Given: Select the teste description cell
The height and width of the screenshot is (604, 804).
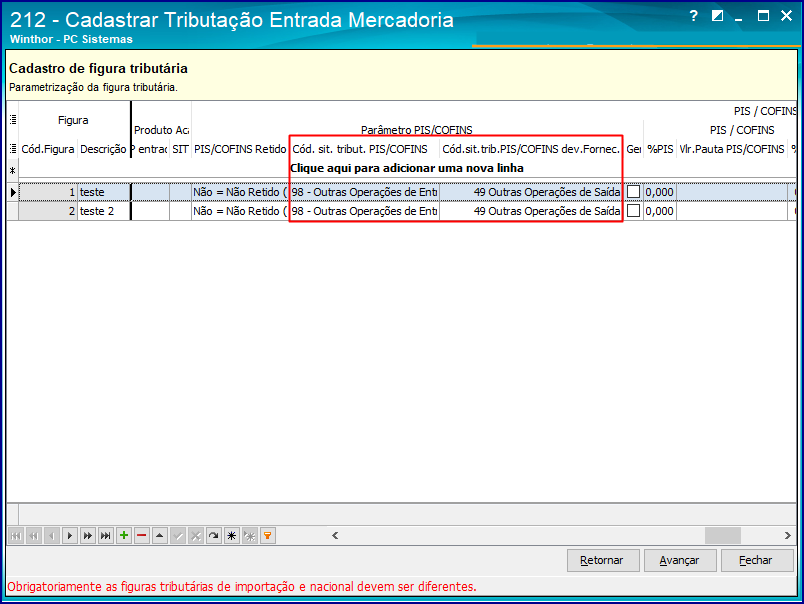Looking at the screenshot, I should coord(104,192).
